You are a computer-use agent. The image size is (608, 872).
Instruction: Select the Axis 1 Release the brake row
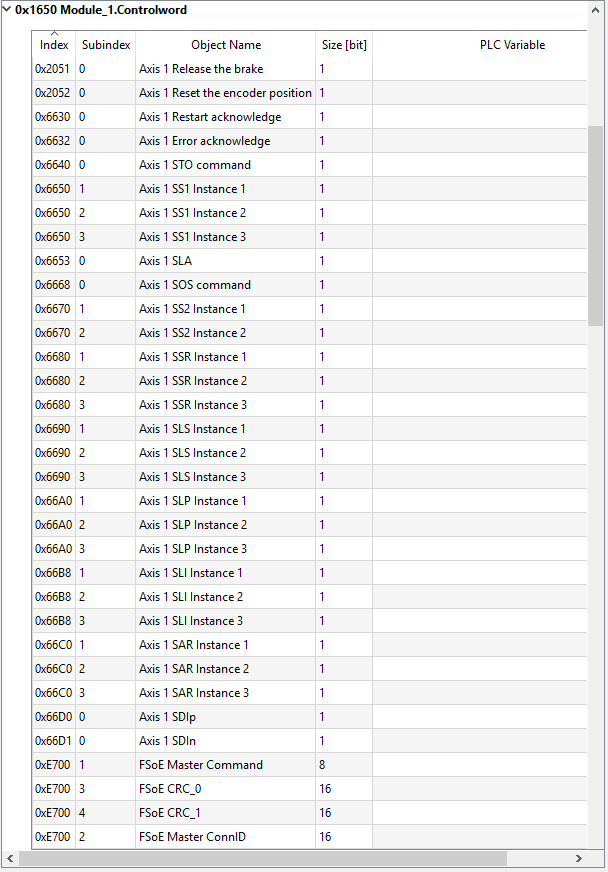[x=309, y=69]
